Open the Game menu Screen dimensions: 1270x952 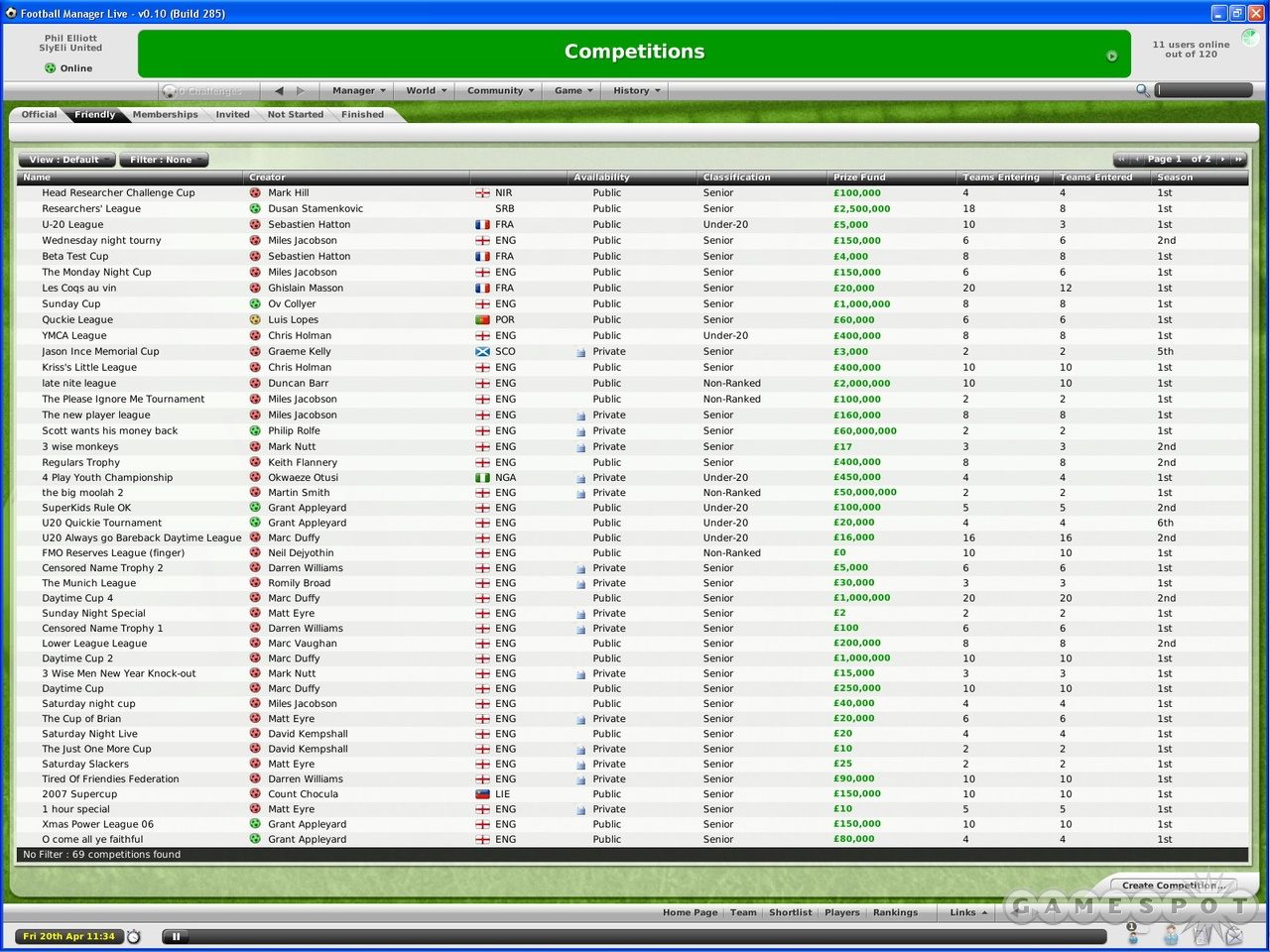coord(573,90)
